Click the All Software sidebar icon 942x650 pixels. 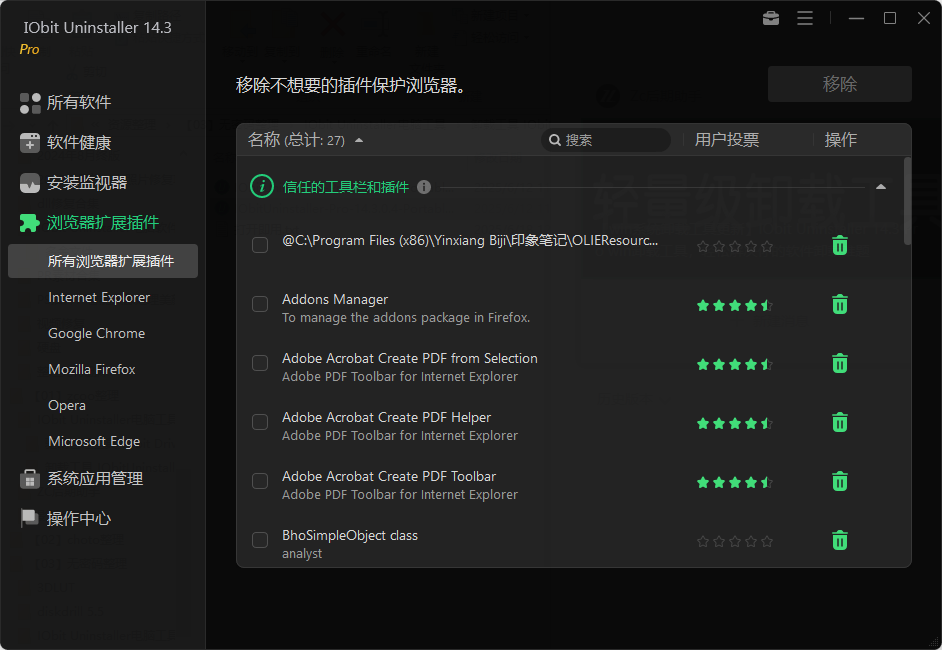tap(30, 103)
